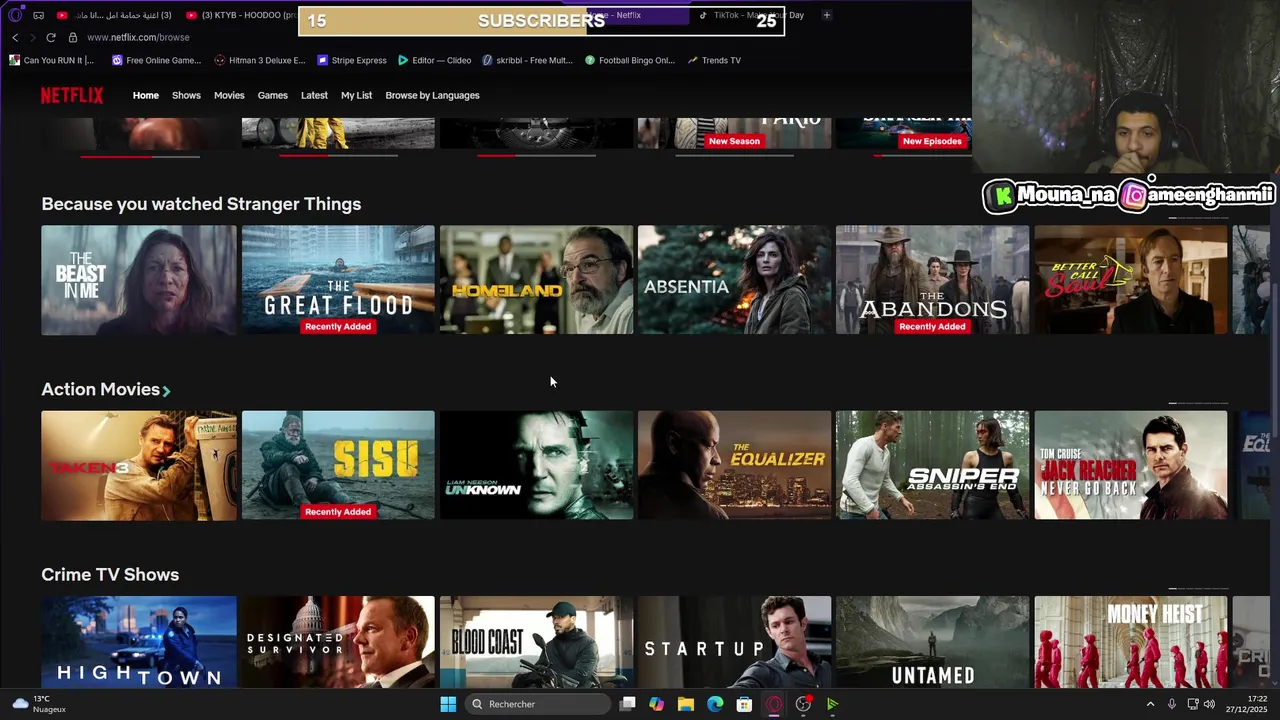Viewport: 1280px width, 720px height.
Task: Switch to the TikTok browser tab
Action: coord(750,15)
